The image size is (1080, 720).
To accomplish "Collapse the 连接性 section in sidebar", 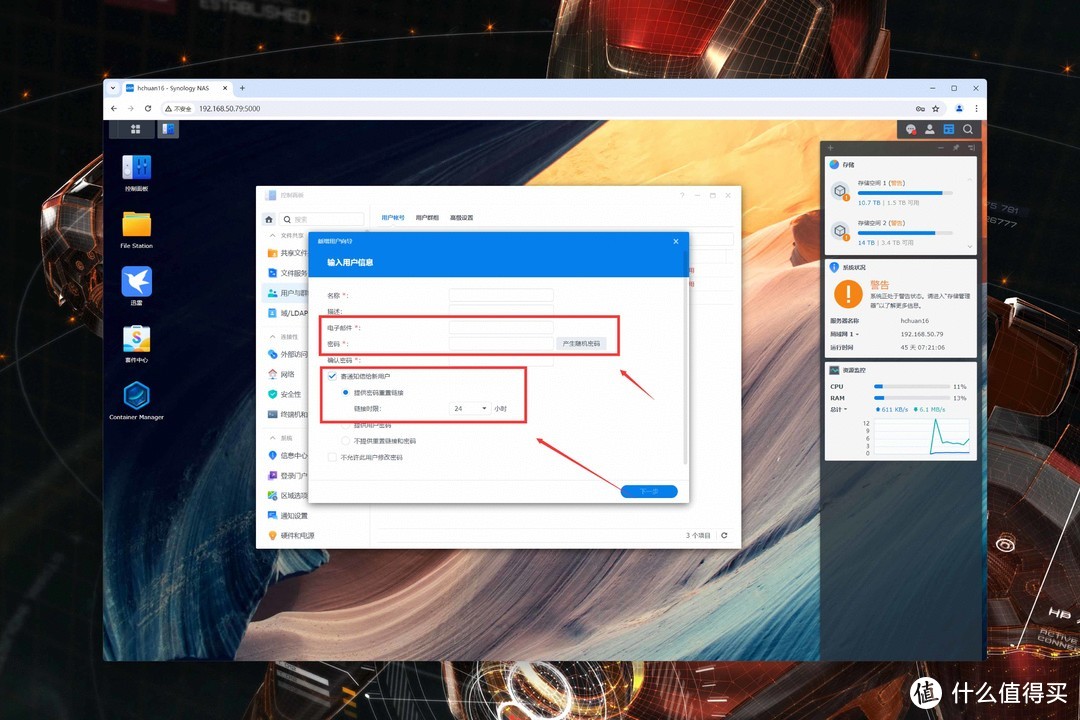I will (272, 337).
